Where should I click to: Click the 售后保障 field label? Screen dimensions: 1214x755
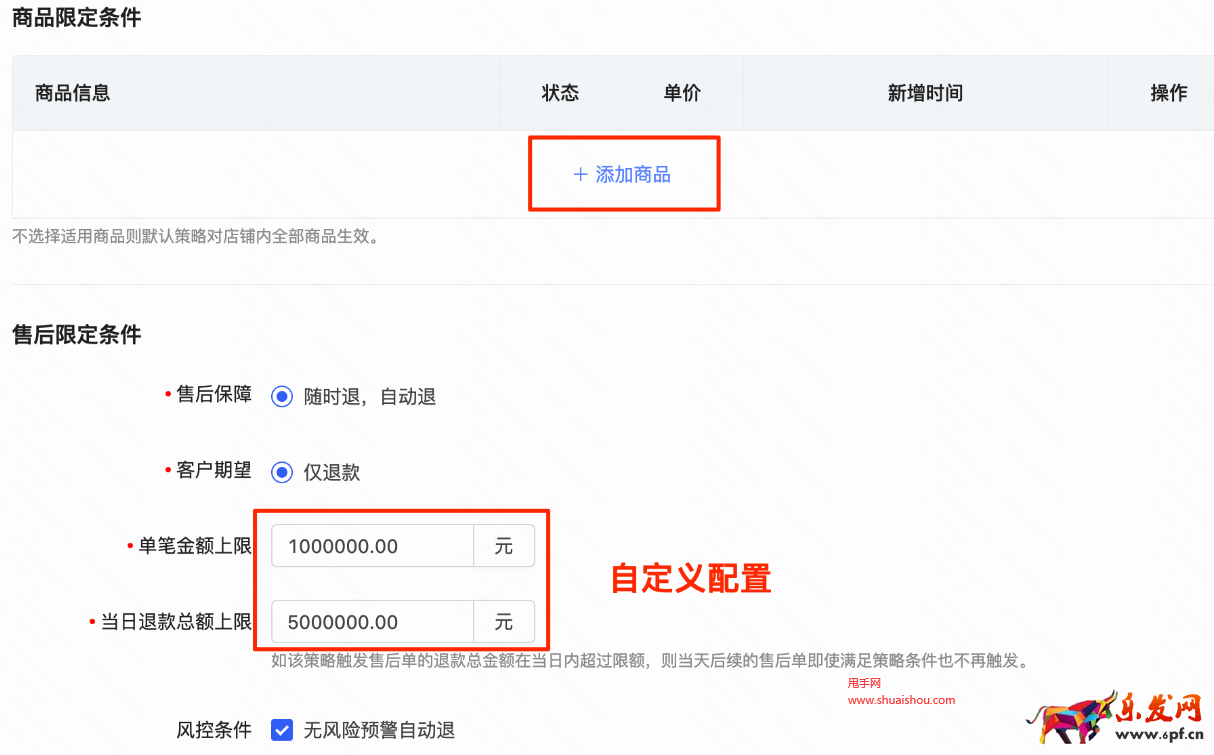(214, 394)
